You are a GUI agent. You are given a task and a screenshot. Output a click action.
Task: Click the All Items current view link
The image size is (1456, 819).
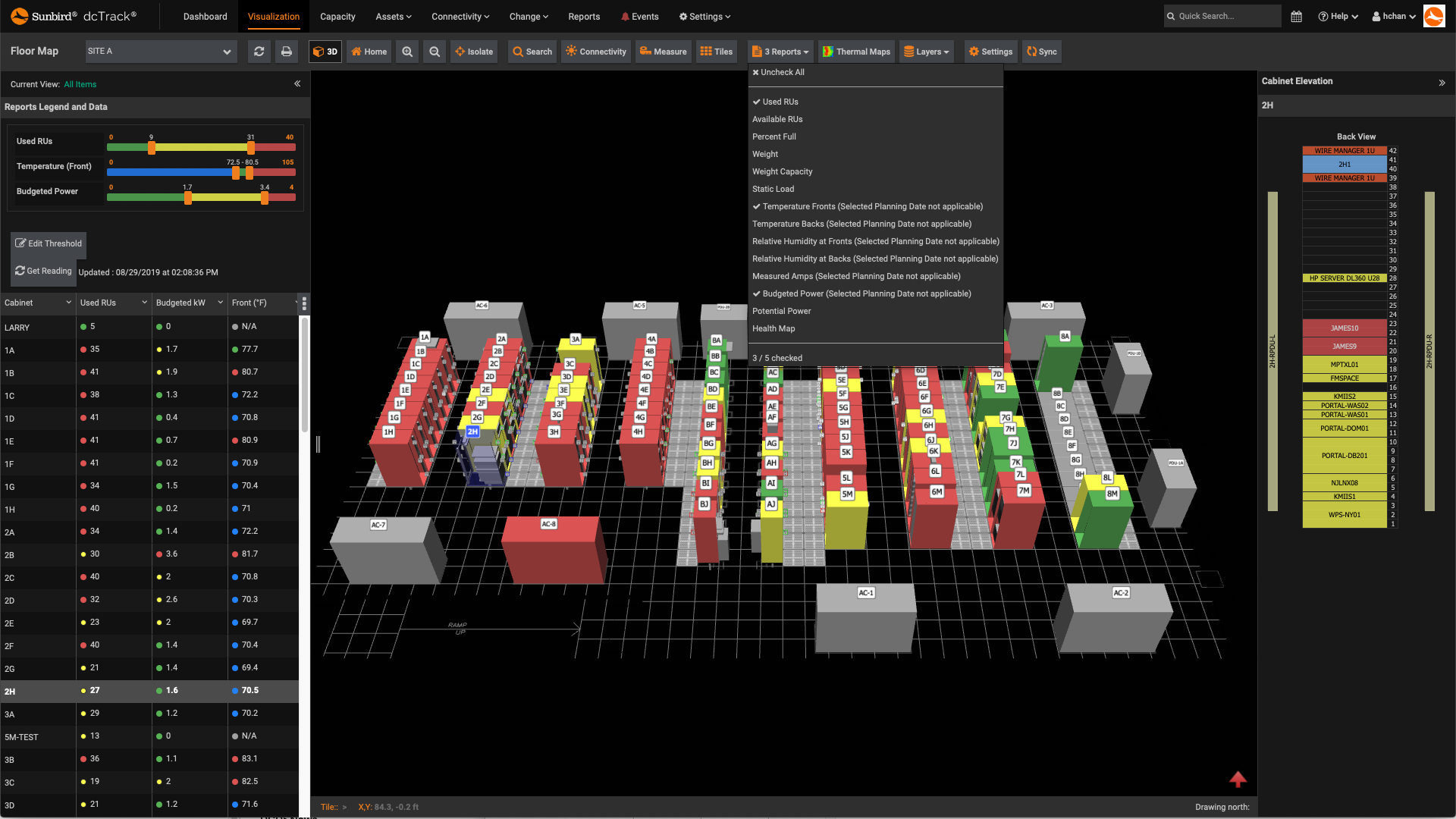tap(80, 84)
